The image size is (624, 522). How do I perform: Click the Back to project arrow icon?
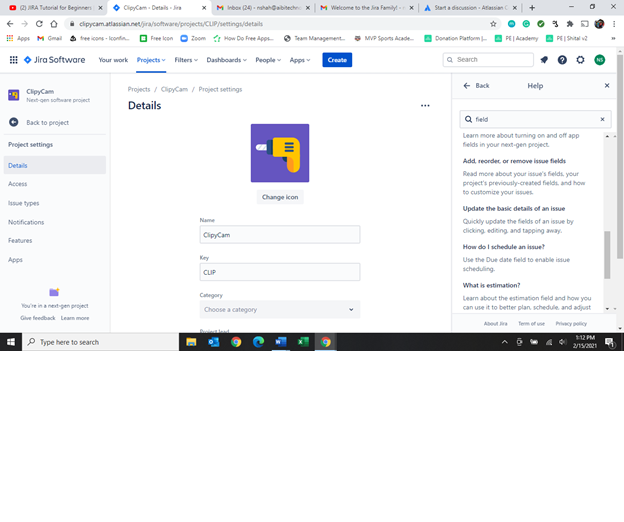coord(14,122)
